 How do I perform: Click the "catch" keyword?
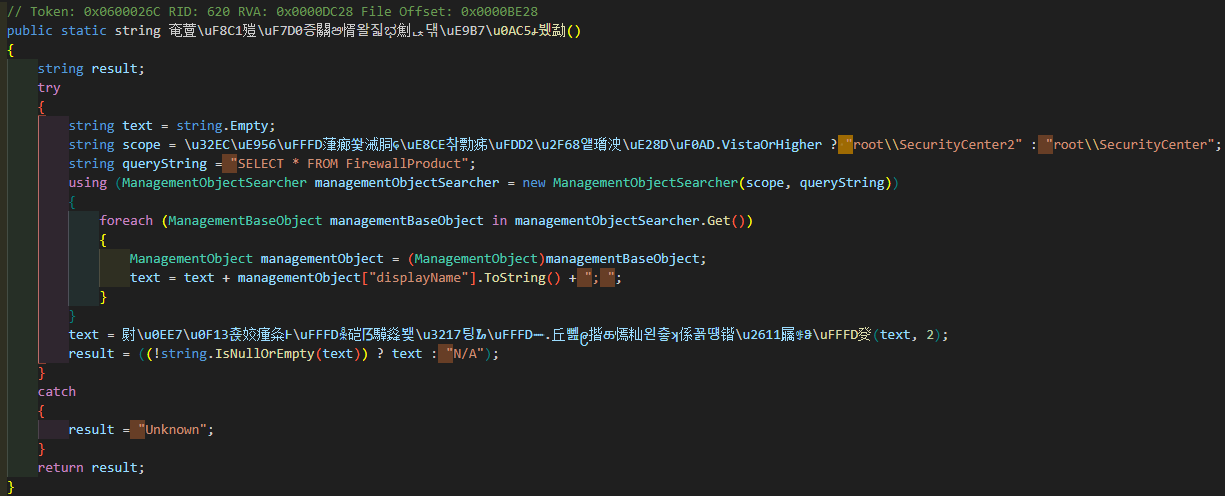tap(57, 391)
